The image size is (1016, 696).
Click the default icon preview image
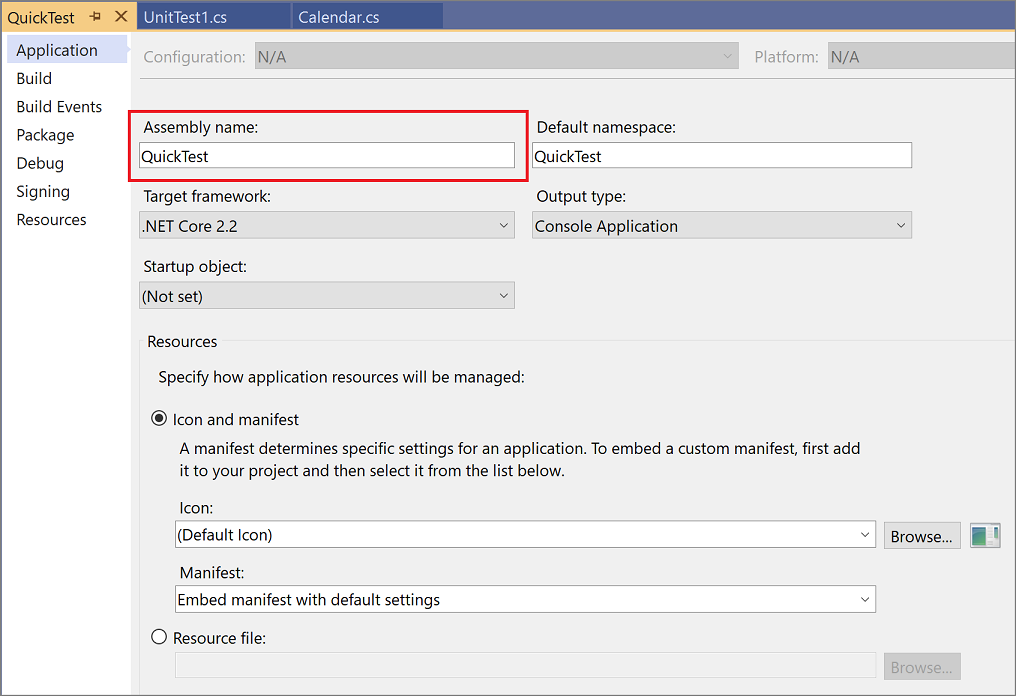[985, 536]
